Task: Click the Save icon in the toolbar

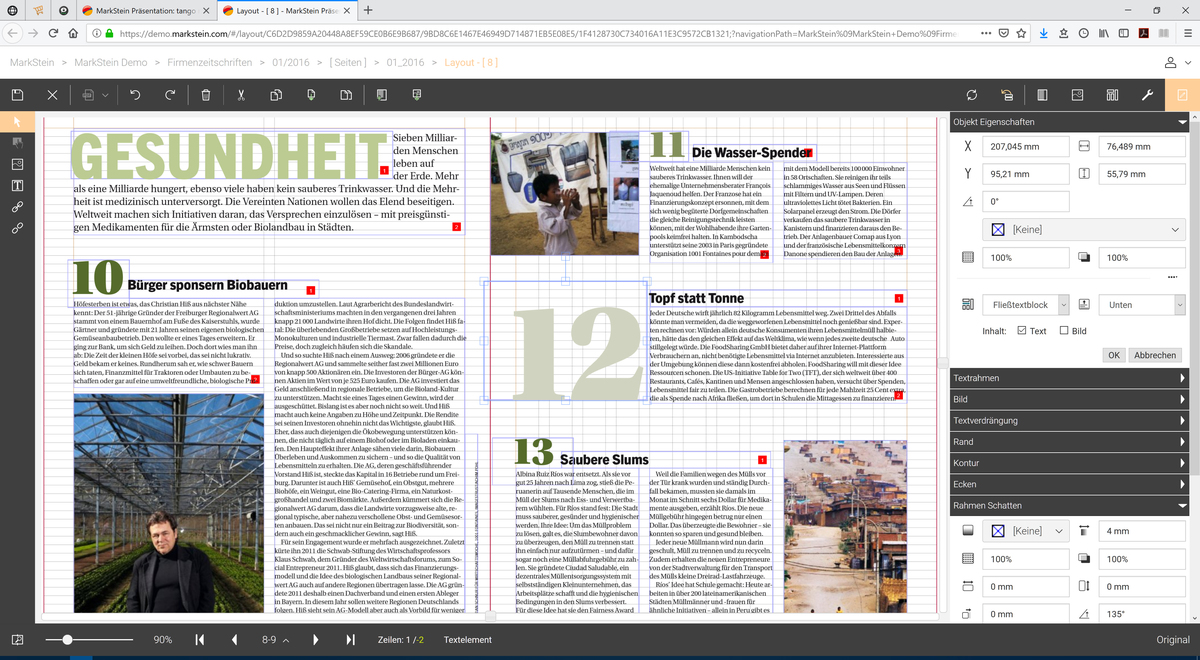Action: (17, 95)
